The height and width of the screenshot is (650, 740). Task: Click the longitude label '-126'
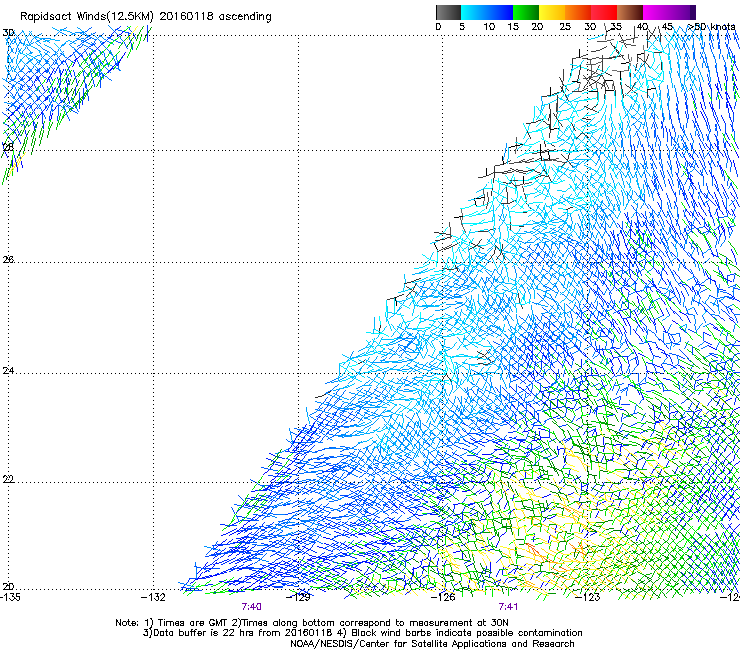point(443,597)
